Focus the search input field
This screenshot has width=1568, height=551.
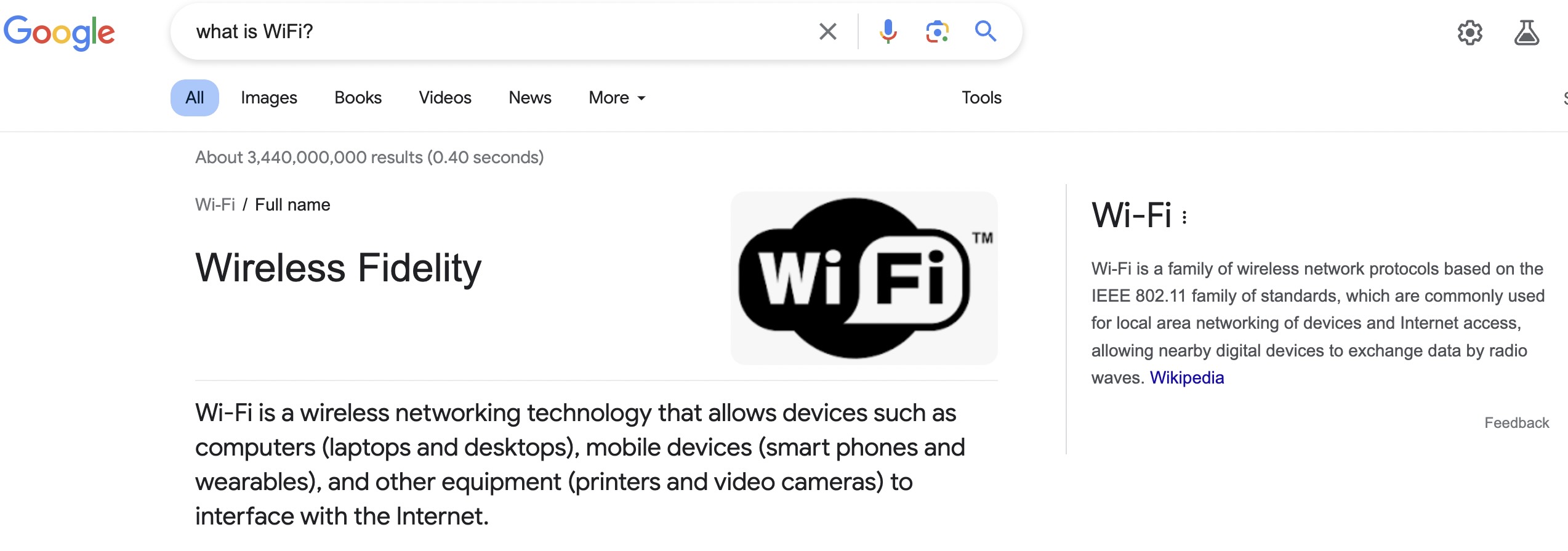(x=493, y=31)
